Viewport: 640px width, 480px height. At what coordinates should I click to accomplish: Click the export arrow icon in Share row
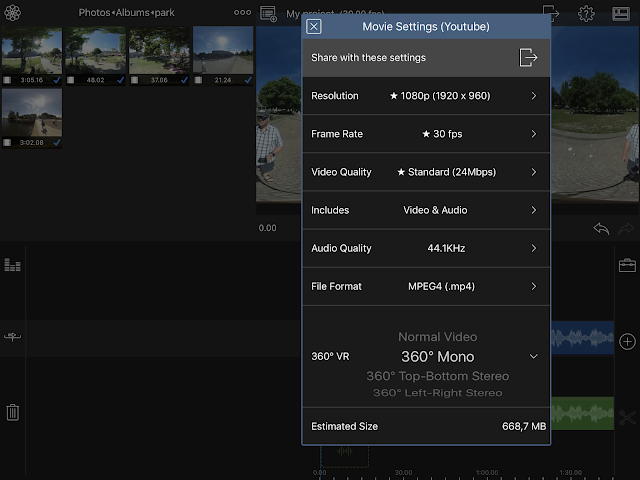tap(528, 58)
